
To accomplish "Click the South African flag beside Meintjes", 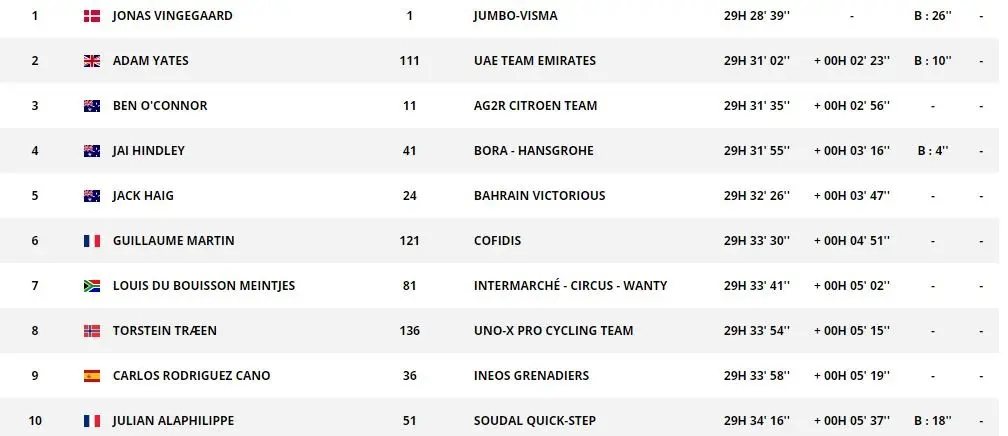I will tap(92, 286).
